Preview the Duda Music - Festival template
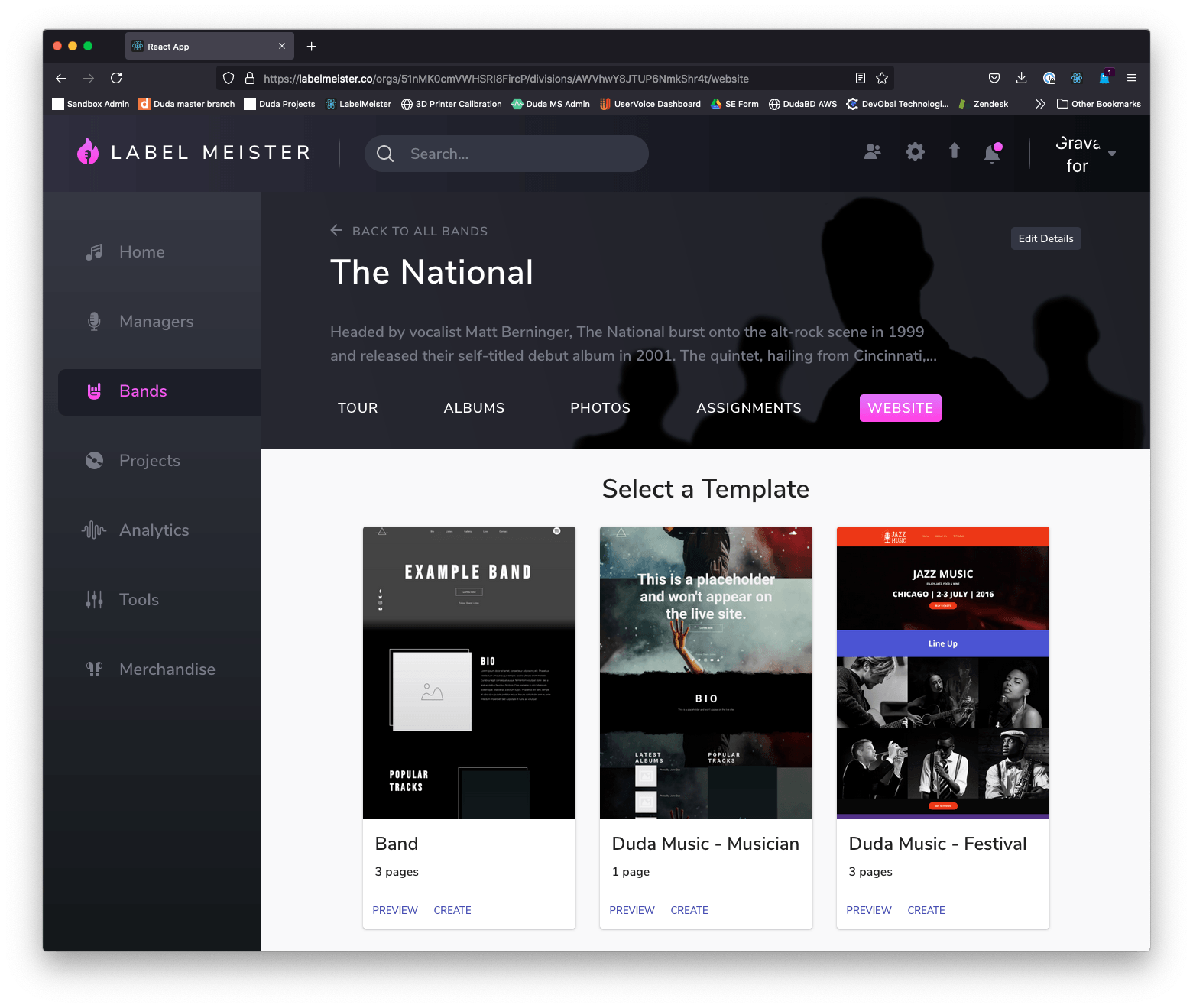The height and width of the screenshot is (1008, 1193). tap(869, 910)
